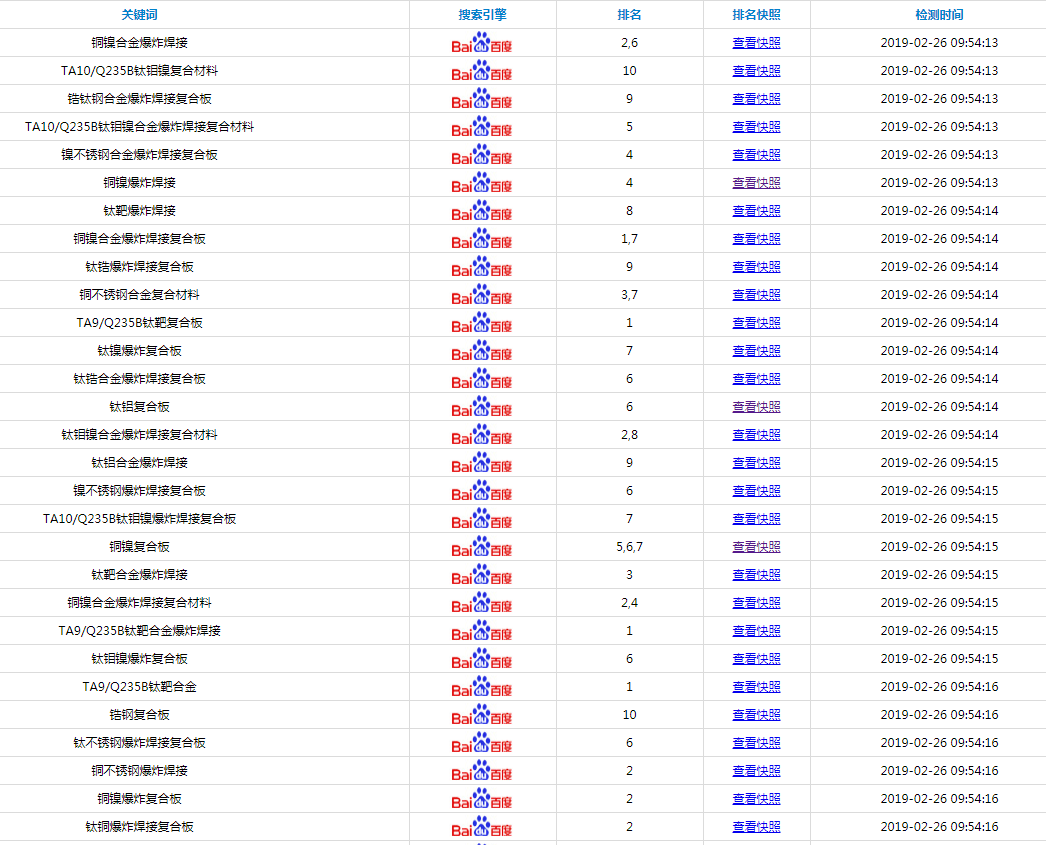
Task: Click the 关键词 column header
Action: point(139,15)
